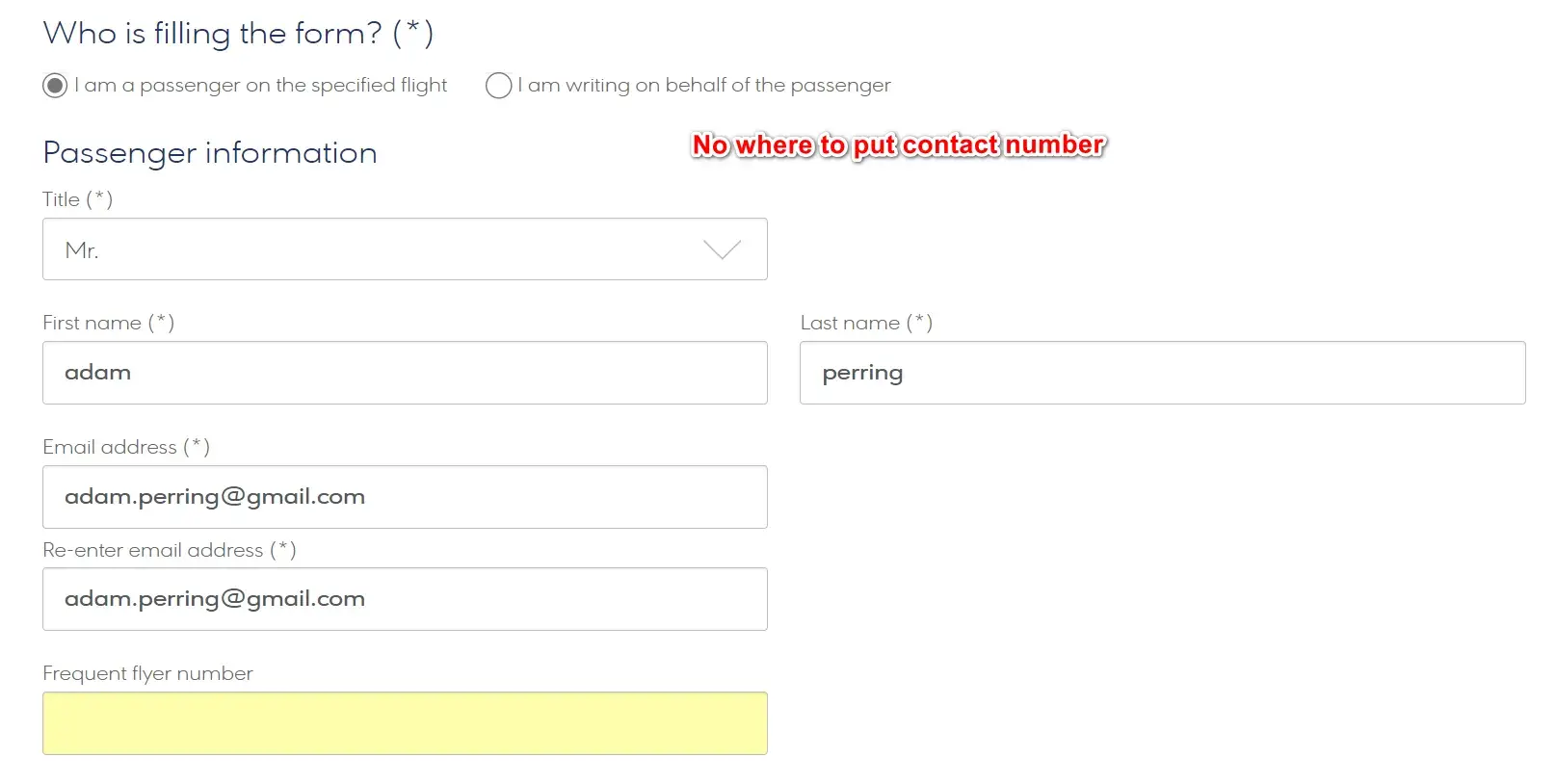
Task: Click the 'Re-enter email address (*)' label
Action: pos(170,550)
